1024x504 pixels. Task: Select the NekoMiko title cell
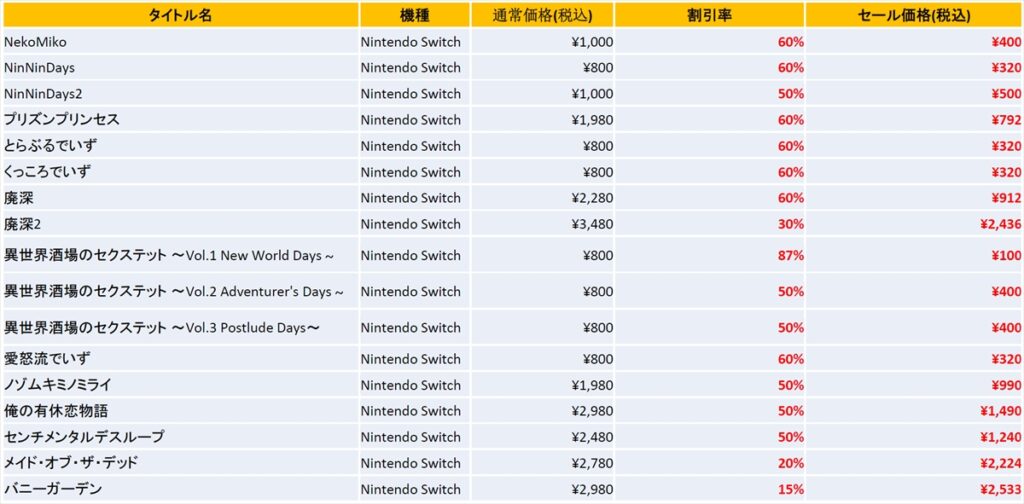pyautogui.click(x=181, y=42)
